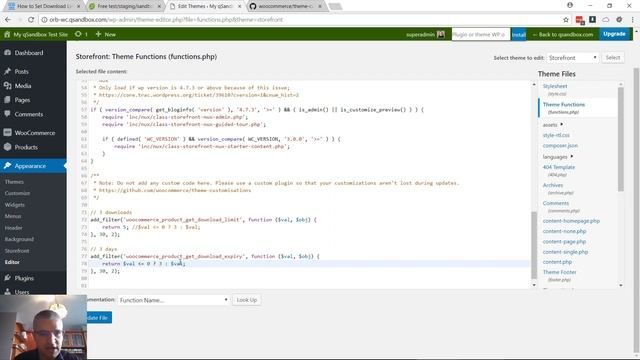
Task: Open Chrome's three-dot menu
Action: point(633,19)
